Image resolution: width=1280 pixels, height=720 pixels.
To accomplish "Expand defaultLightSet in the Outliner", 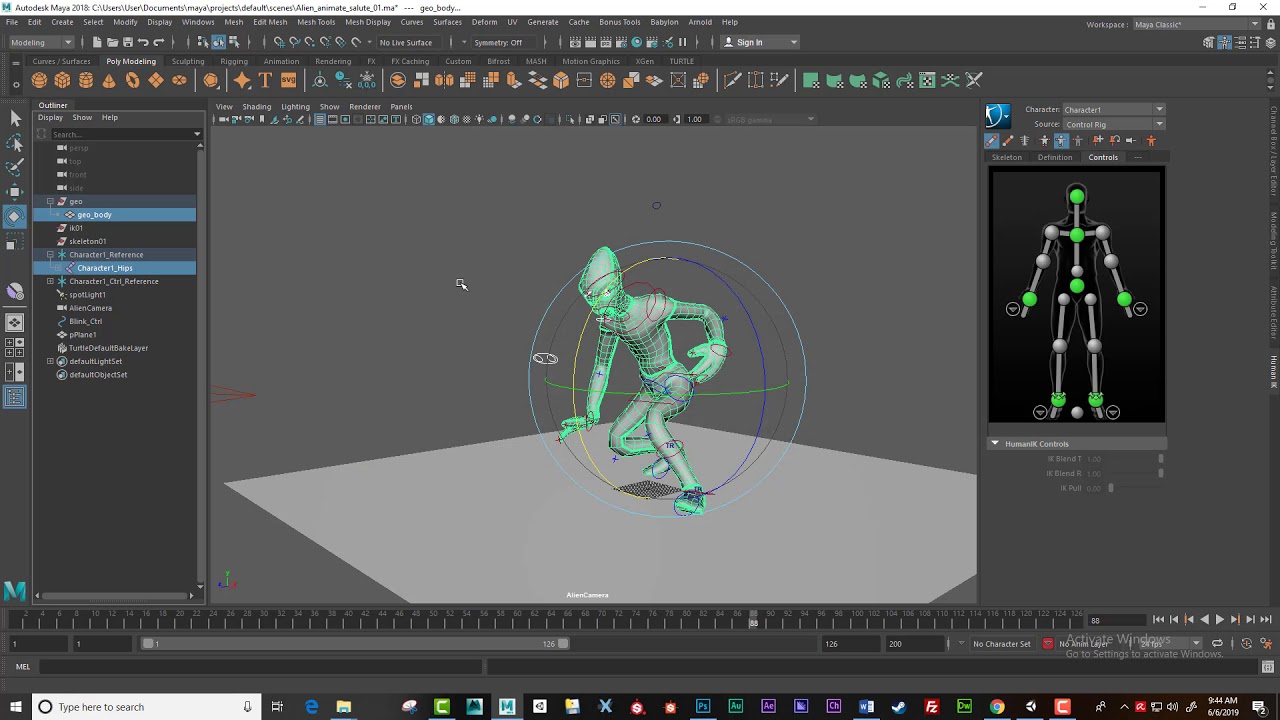I will tap(50, 361).
